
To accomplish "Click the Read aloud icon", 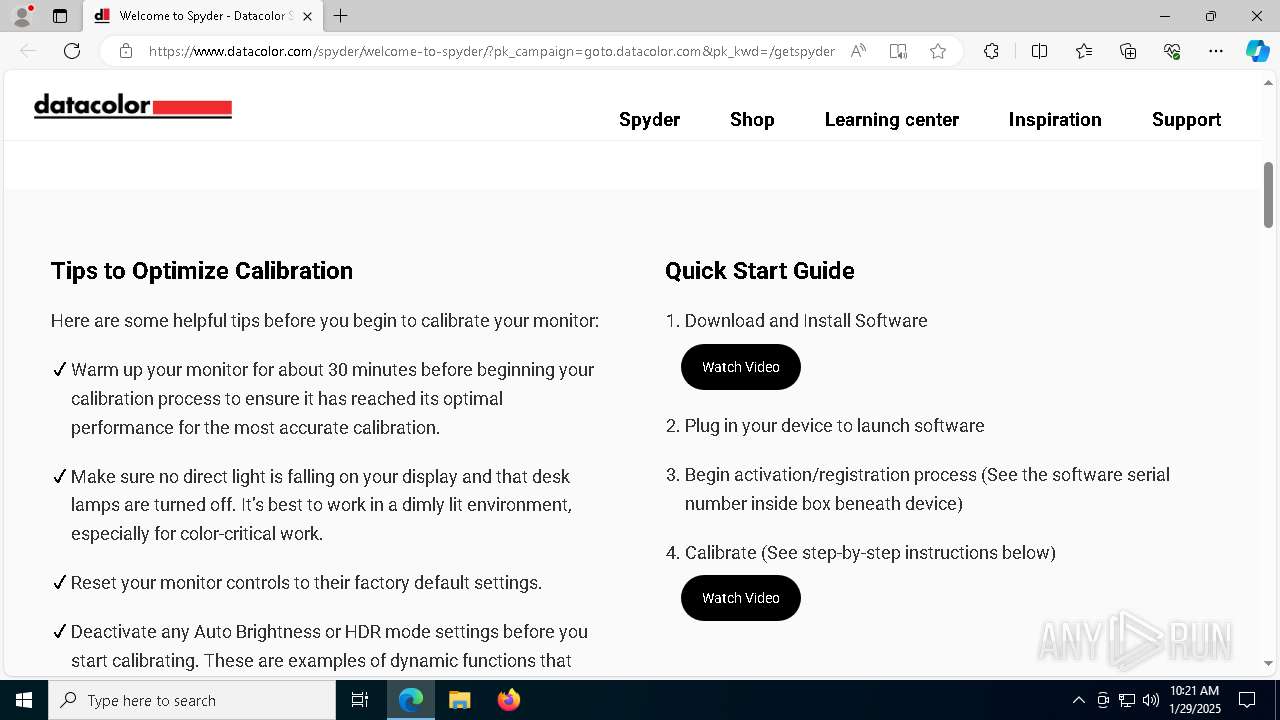I will (x=858, y=51).
